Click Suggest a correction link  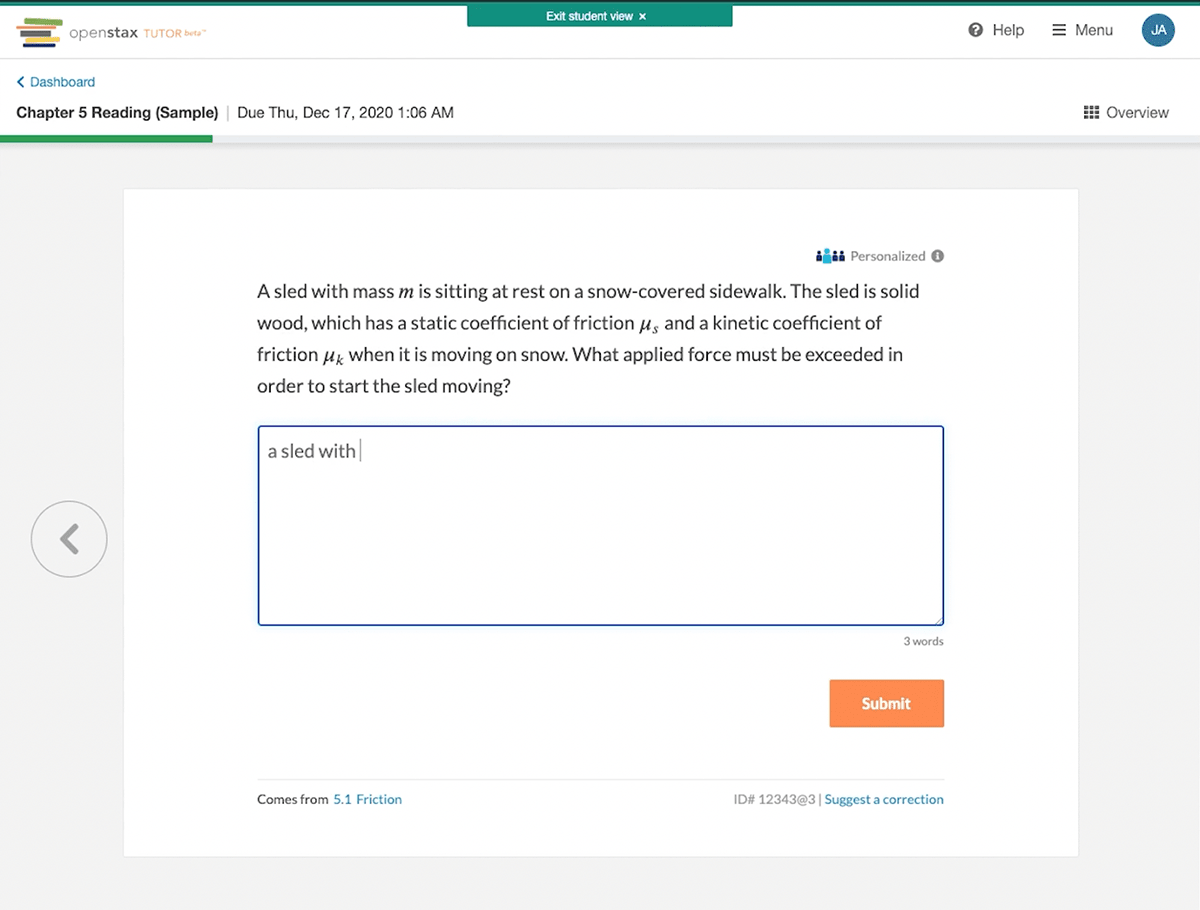(x=884, y=799)
